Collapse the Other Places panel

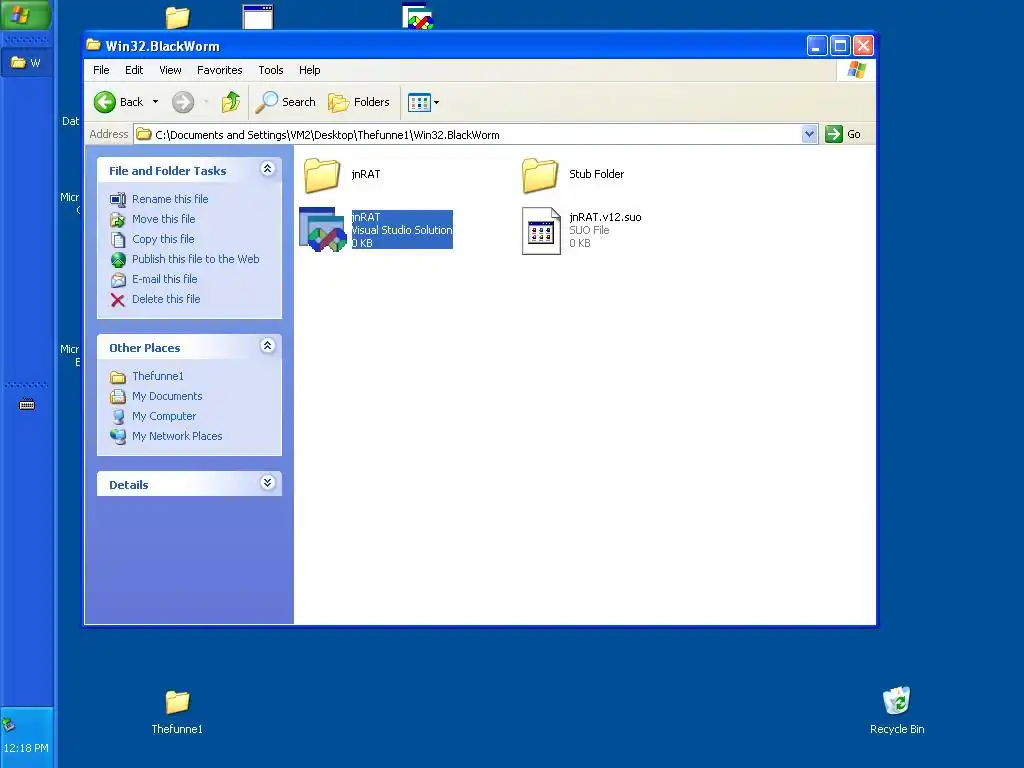click(267, 346)
